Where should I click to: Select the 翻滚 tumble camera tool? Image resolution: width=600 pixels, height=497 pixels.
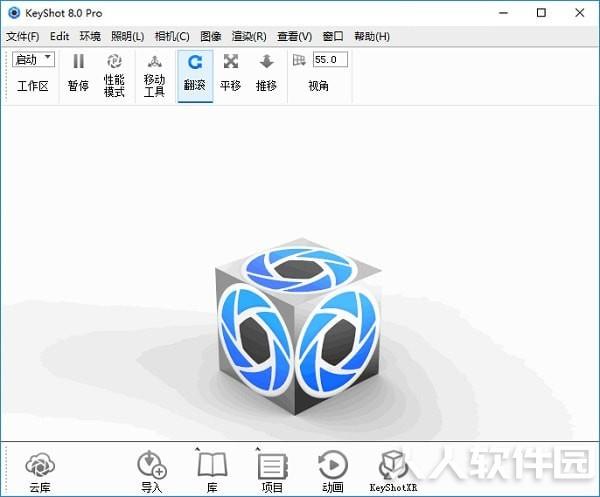[195, 76]
